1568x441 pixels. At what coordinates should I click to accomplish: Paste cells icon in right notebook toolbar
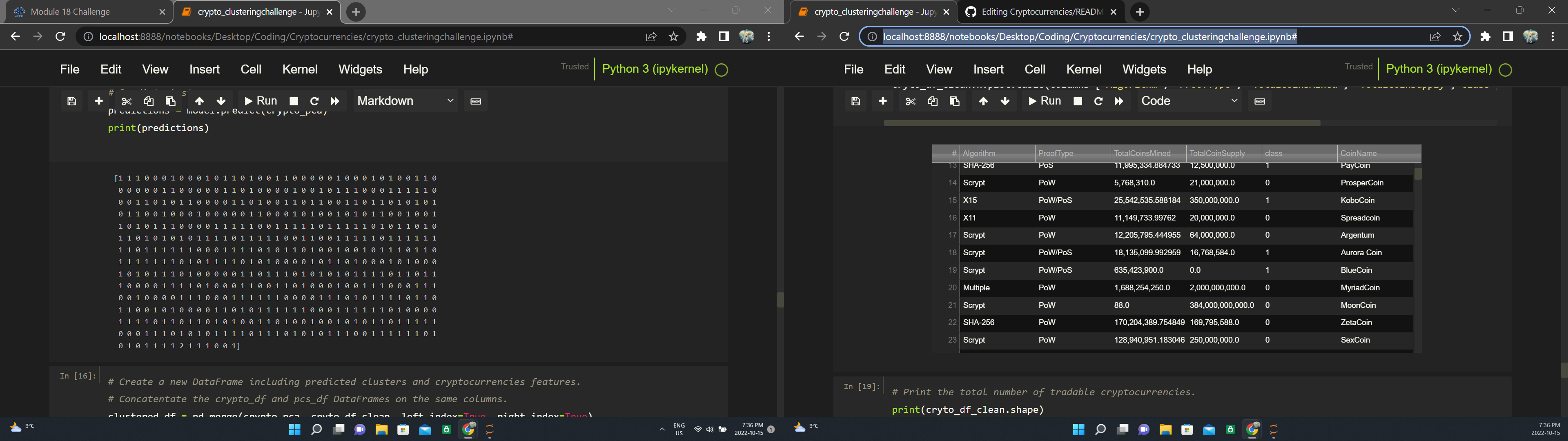[x=954, y=101]
